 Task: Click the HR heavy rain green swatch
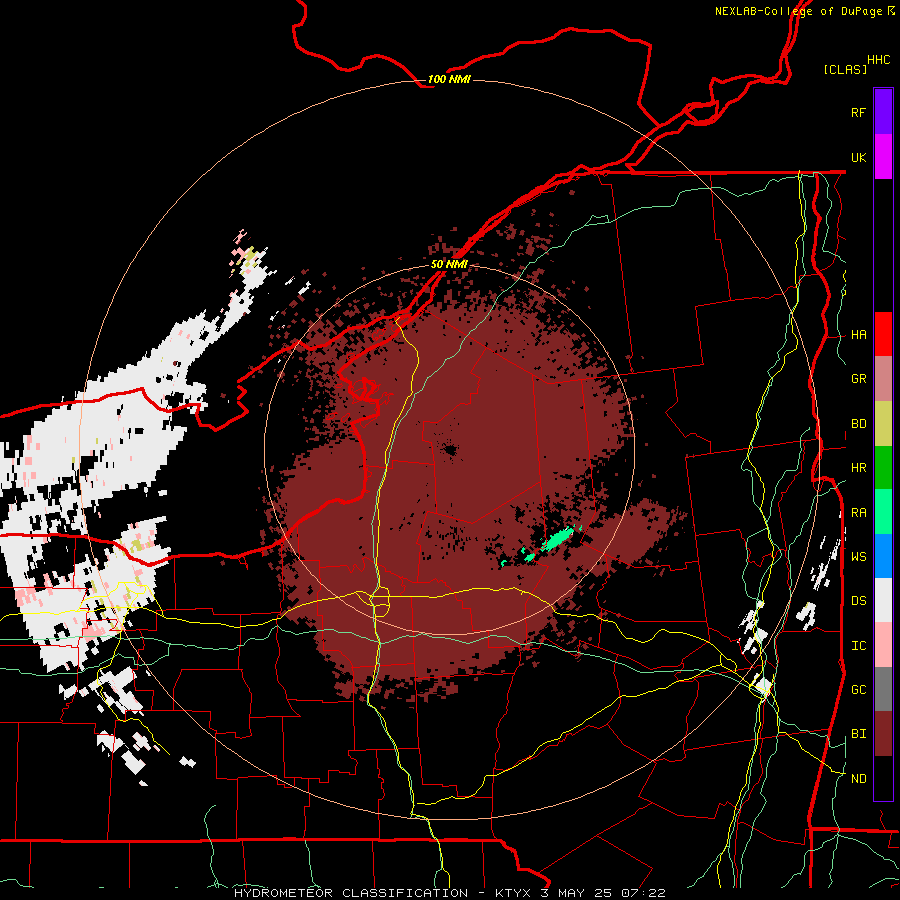coord(883,467)
